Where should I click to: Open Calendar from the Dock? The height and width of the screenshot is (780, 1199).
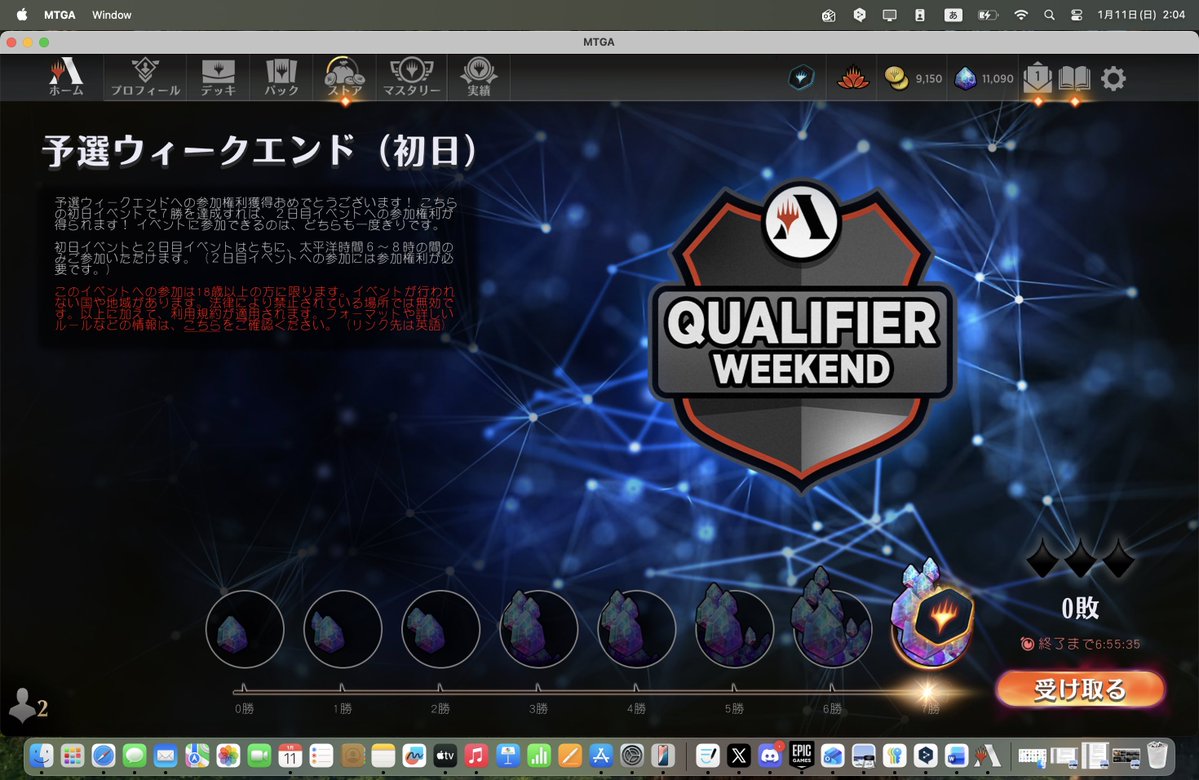(x=290, y=756)
